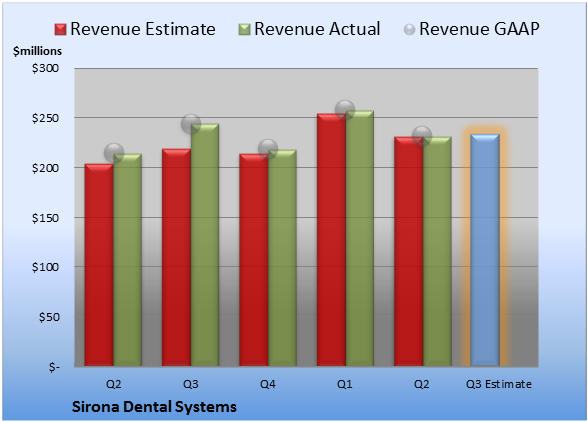Screen dimensions: 588x422
Task: Select the green actual bar for Q1
Action: click(x=360, y=239)
